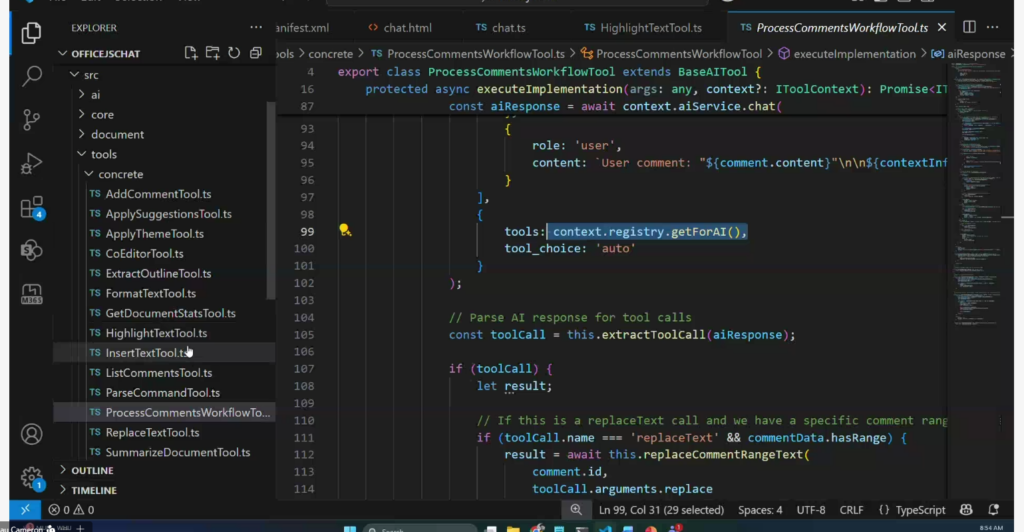The width and height of the screenshot is (1024, 532).
Task: Refresh the Explorer file tree
Action: pyautogui.click(x=234, y=53)
